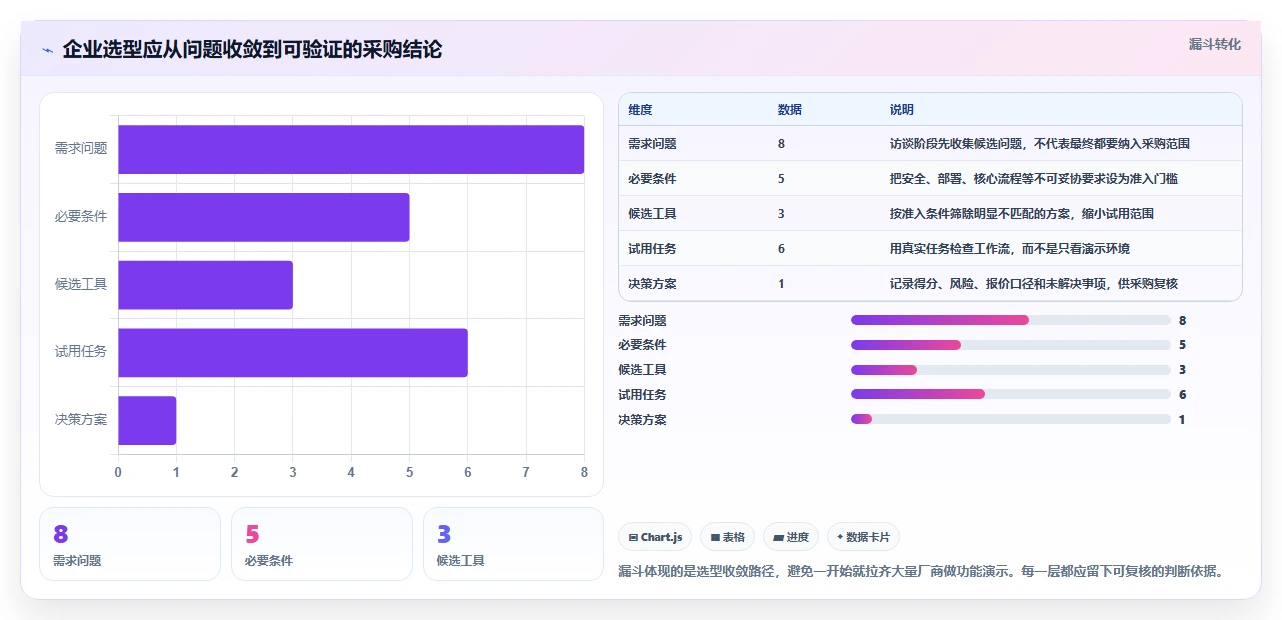Click the 需求问题 label on the chart's vertical axis
This screenshot has width=1282, height=620.
coord(81,148)
